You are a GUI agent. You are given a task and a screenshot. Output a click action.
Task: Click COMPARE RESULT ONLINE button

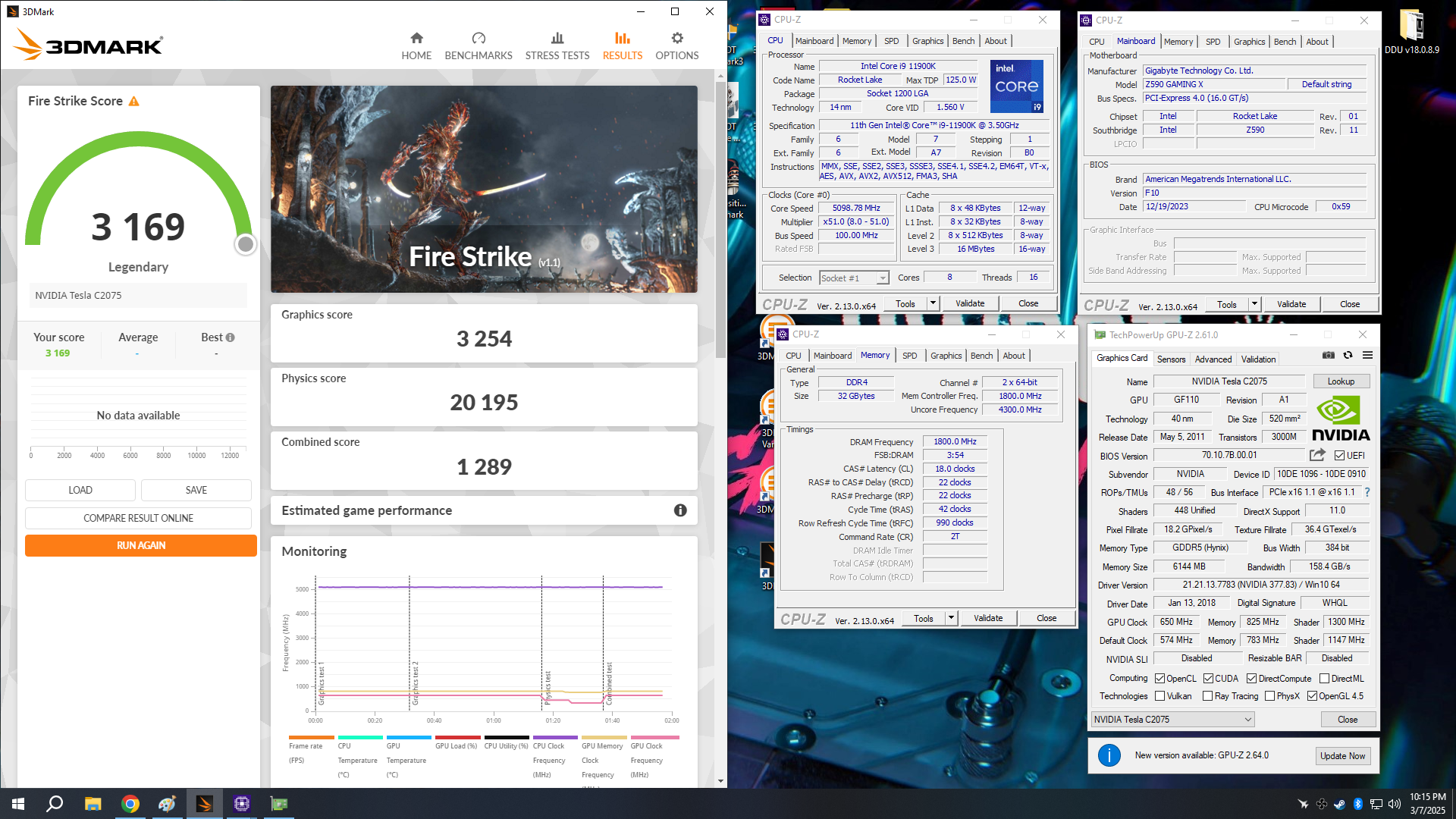pyautogui.click(x=138, y=518)
